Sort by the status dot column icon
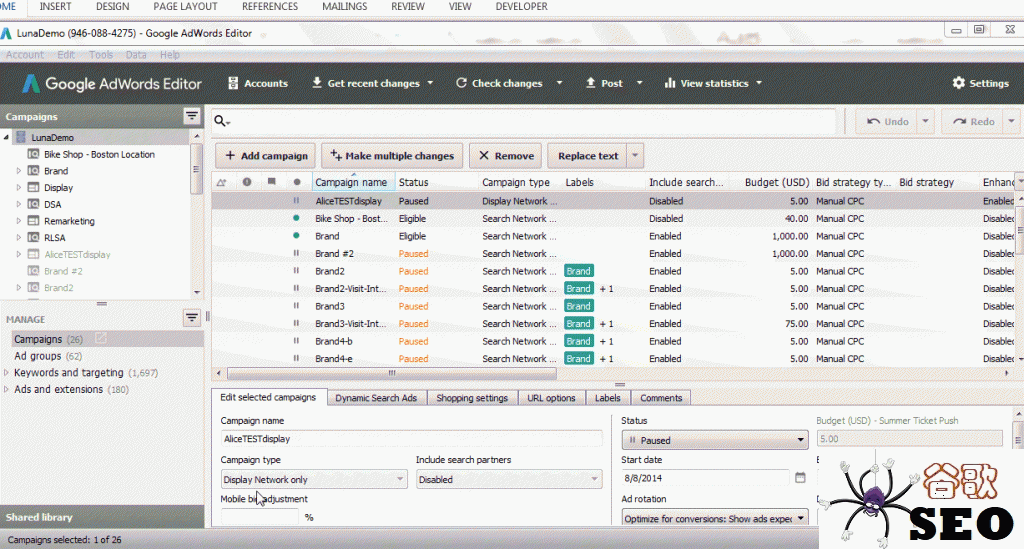The width and height of the screenshot is (1024, 549). coord(296,182)
